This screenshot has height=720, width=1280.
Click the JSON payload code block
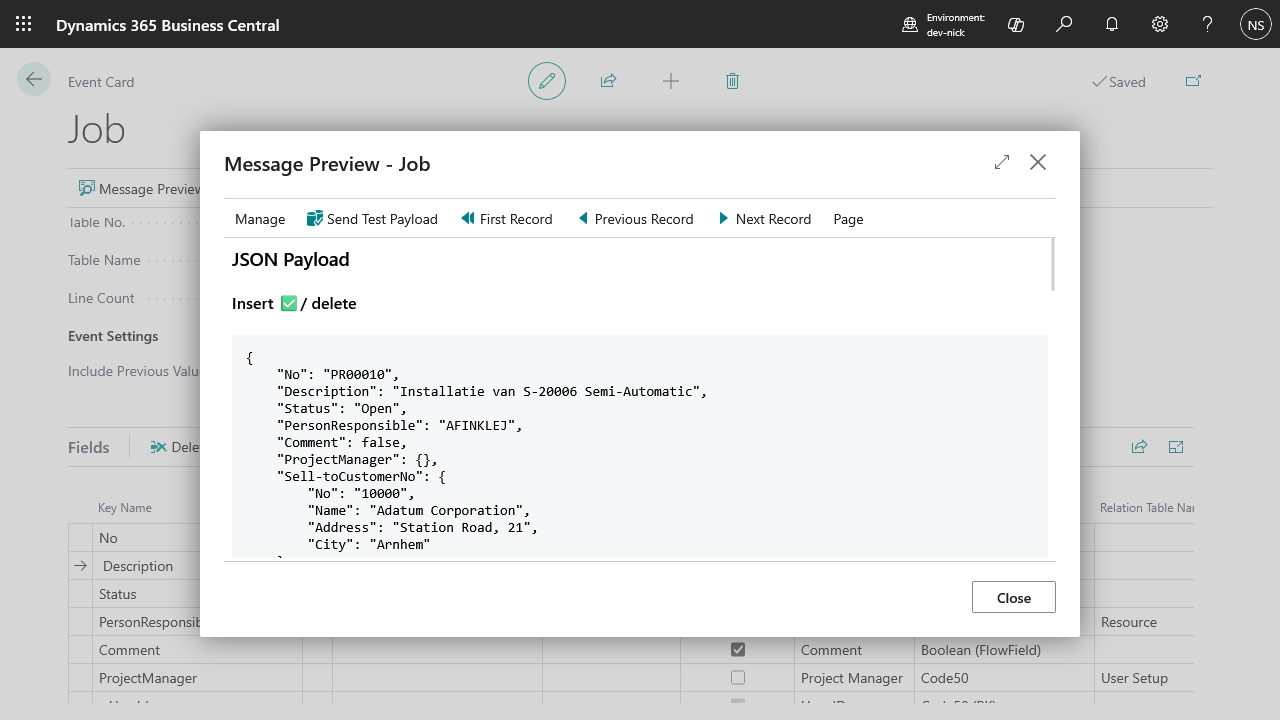[x=640, y=447]
